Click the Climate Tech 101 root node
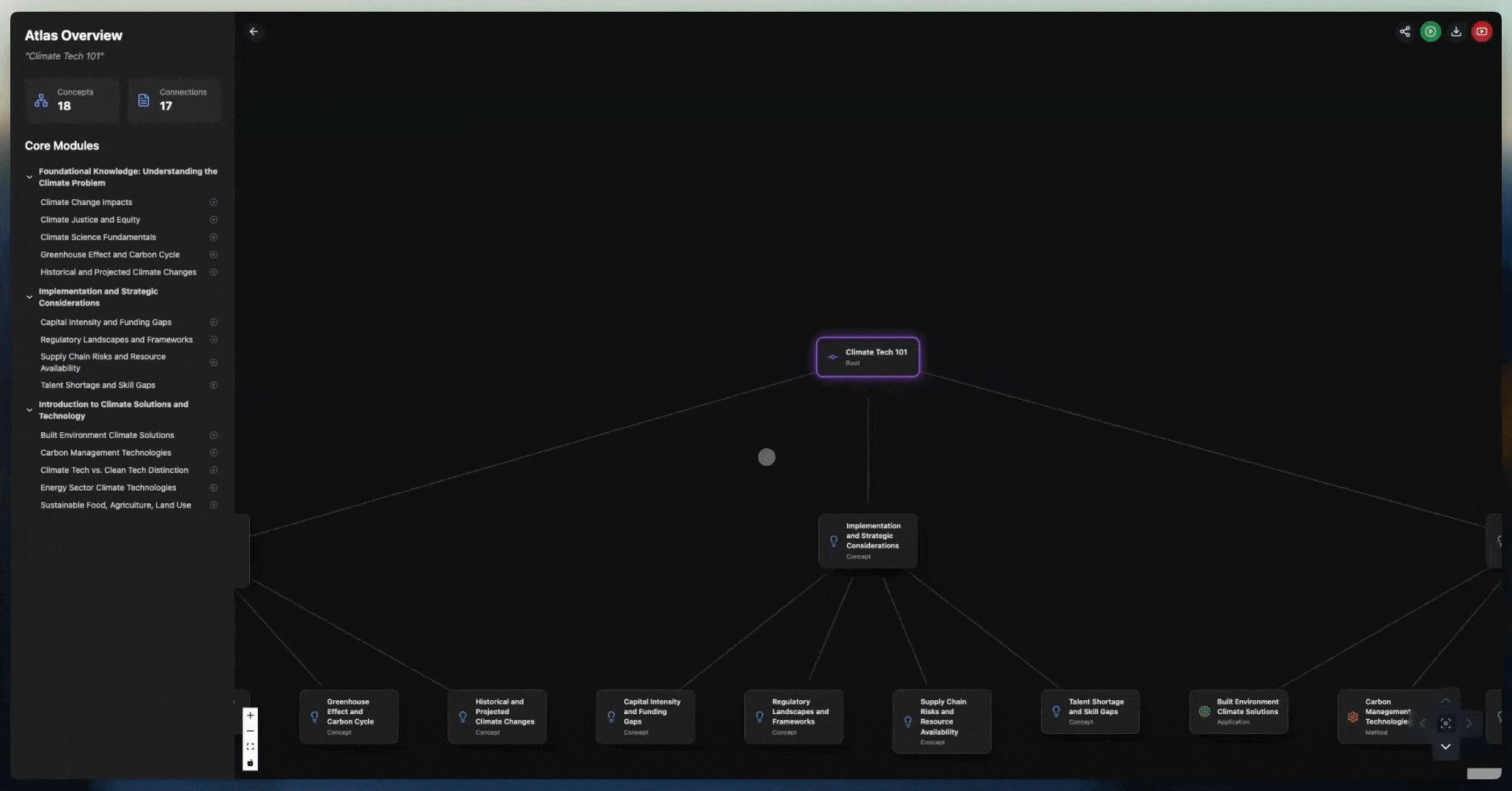Image resolution: width=1512 pixels, height=791 pixels. pos(867,357)
